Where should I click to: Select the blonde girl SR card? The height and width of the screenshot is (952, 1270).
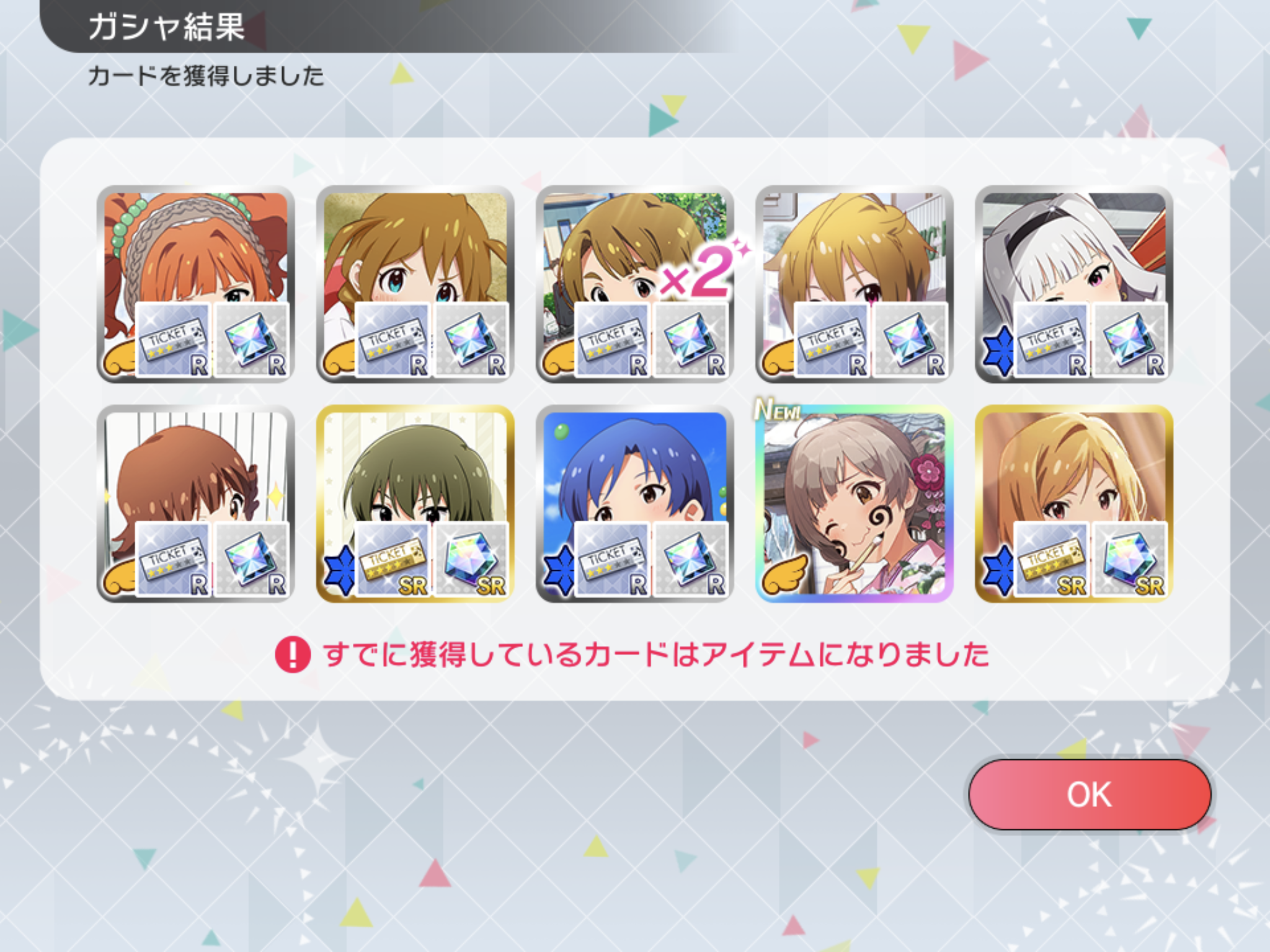[1073, 503]
